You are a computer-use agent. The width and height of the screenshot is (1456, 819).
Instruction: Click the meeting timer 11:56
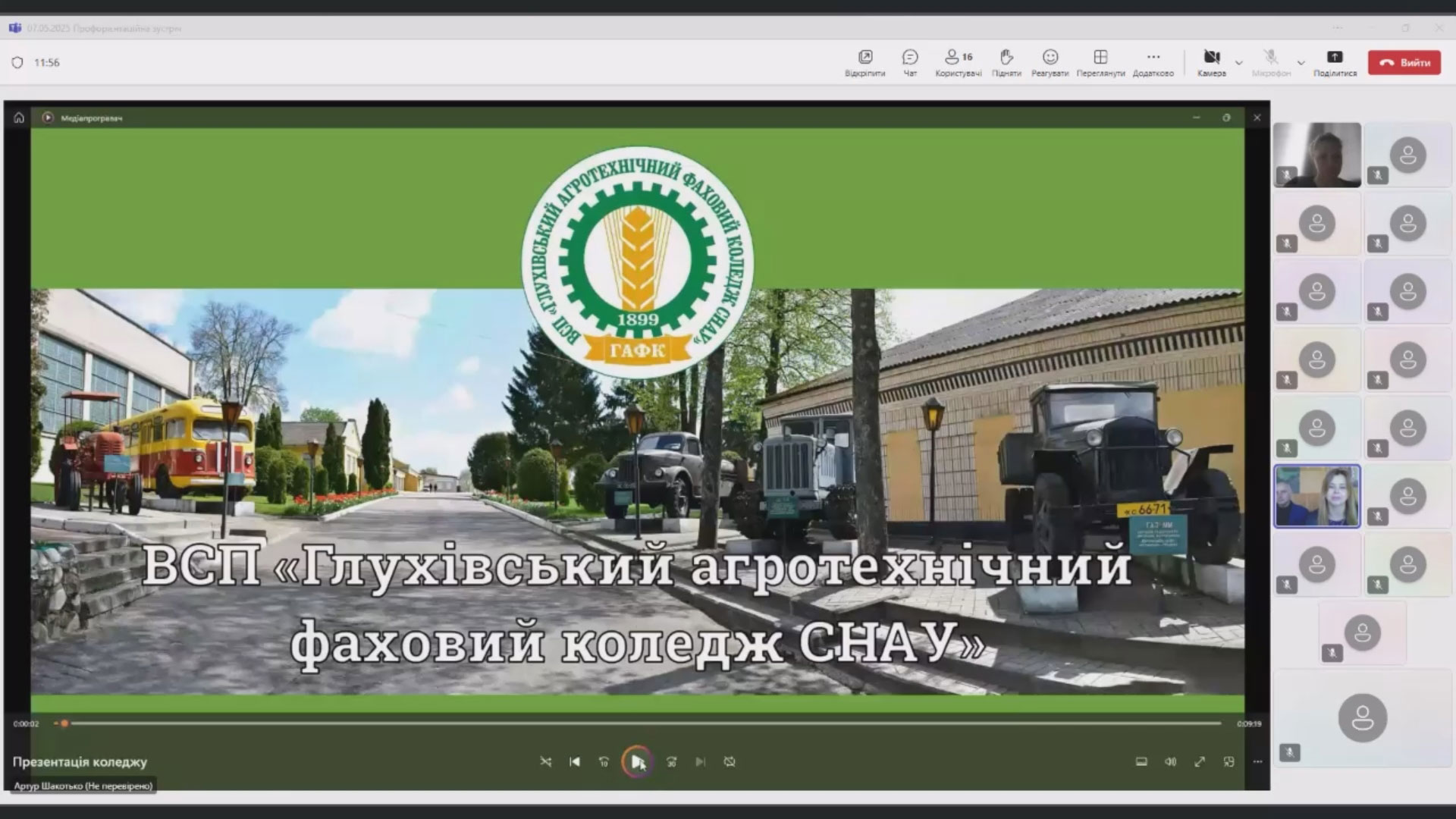[x=47, y=63]
